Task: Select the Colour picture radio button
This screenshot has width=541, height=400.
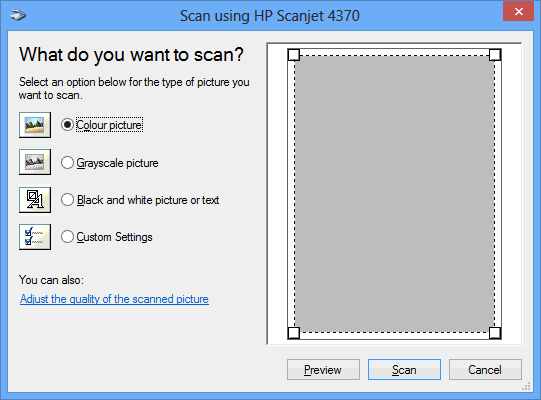Action: [67, 125]
